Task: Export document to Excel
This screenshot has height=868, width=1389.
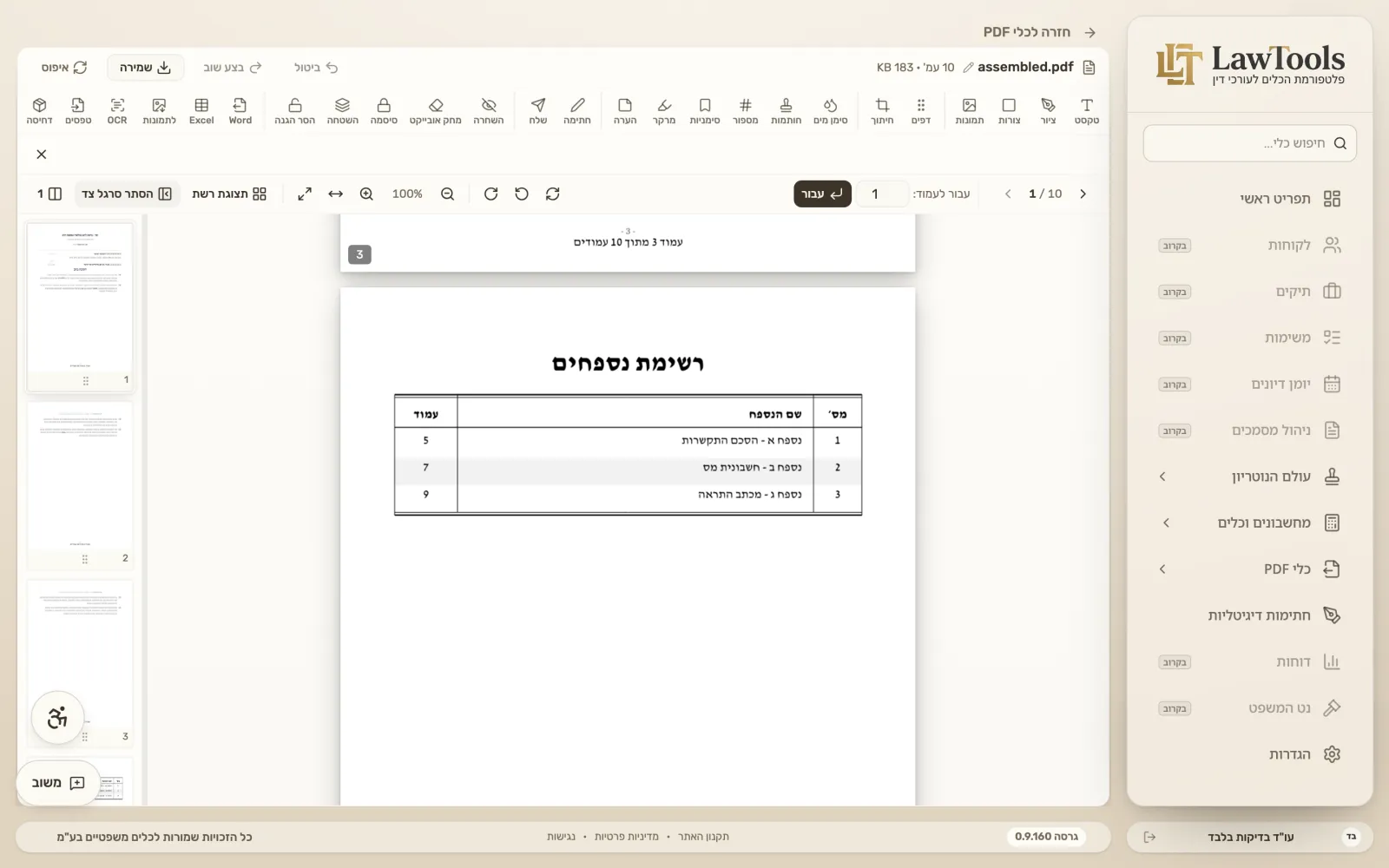Action: (201, 111)
